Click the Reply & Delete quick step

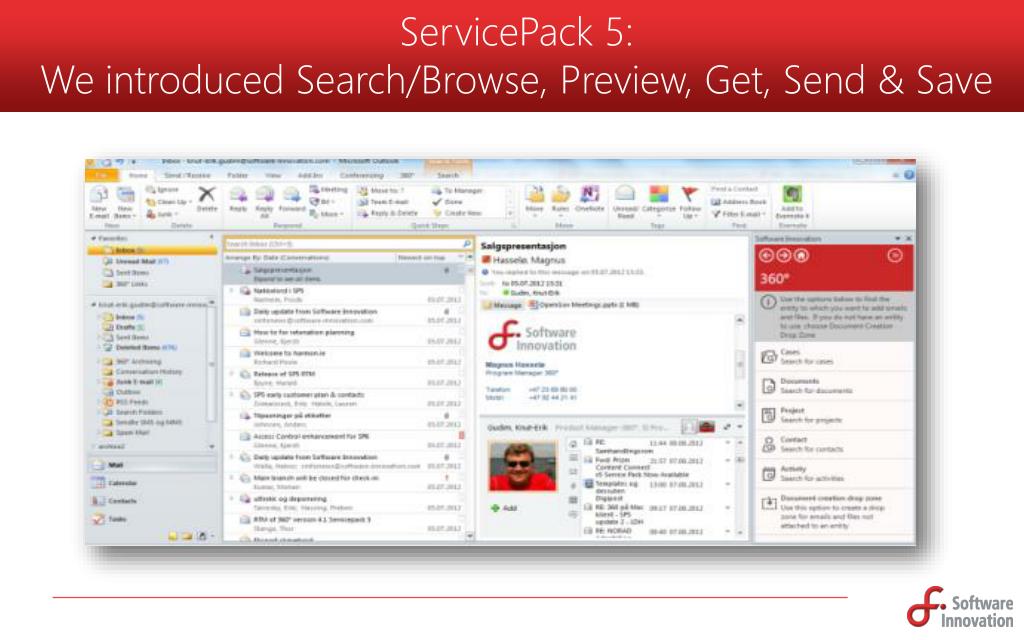pos(388,214)
